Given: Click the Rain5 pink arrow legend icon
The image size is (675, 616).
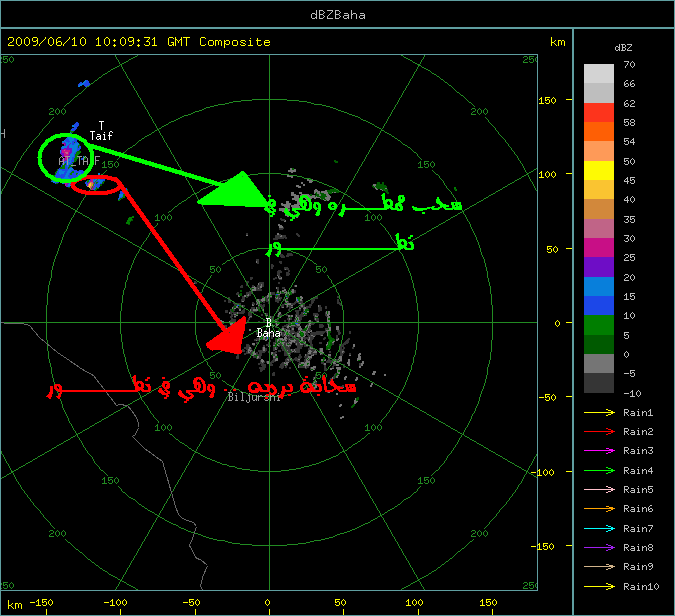Looking at the screenshot, I should pos(599,489).
